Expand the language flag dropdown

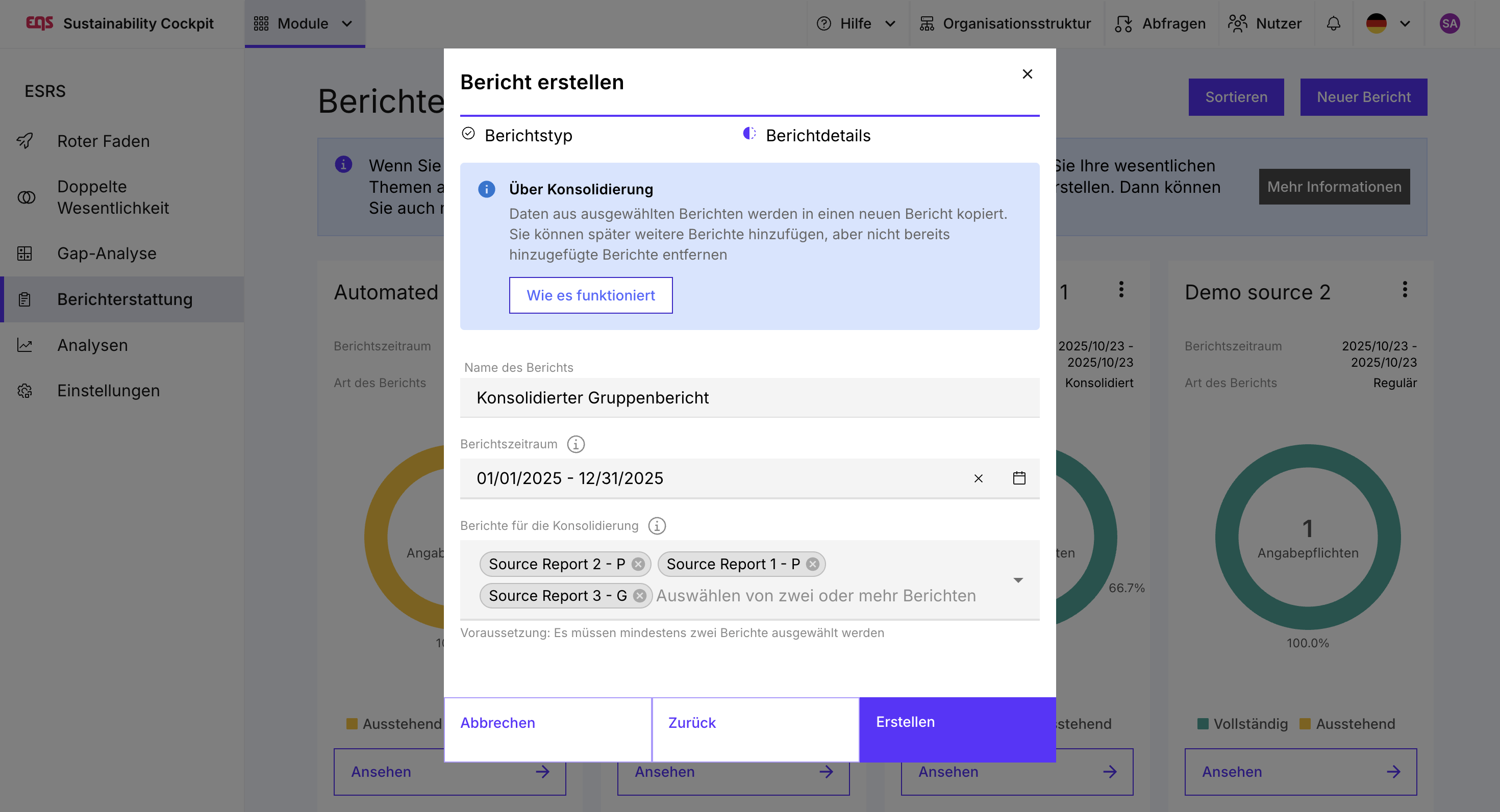click(x=1388, y=23)
